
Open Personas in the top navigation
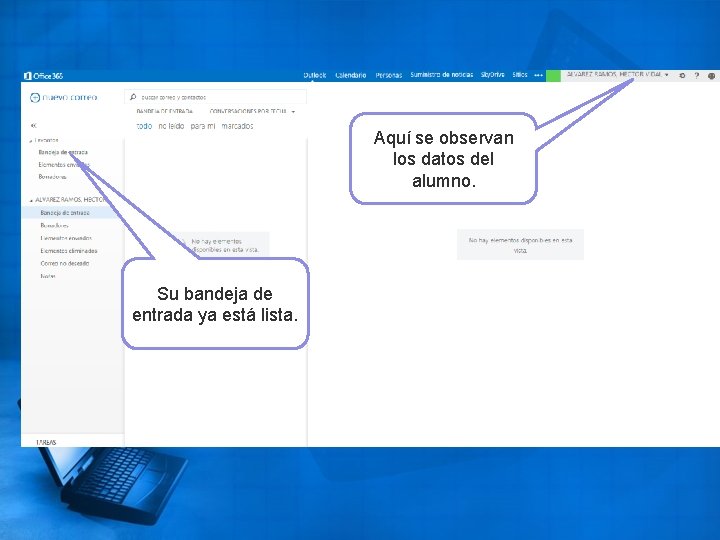(x=388, y=75)
